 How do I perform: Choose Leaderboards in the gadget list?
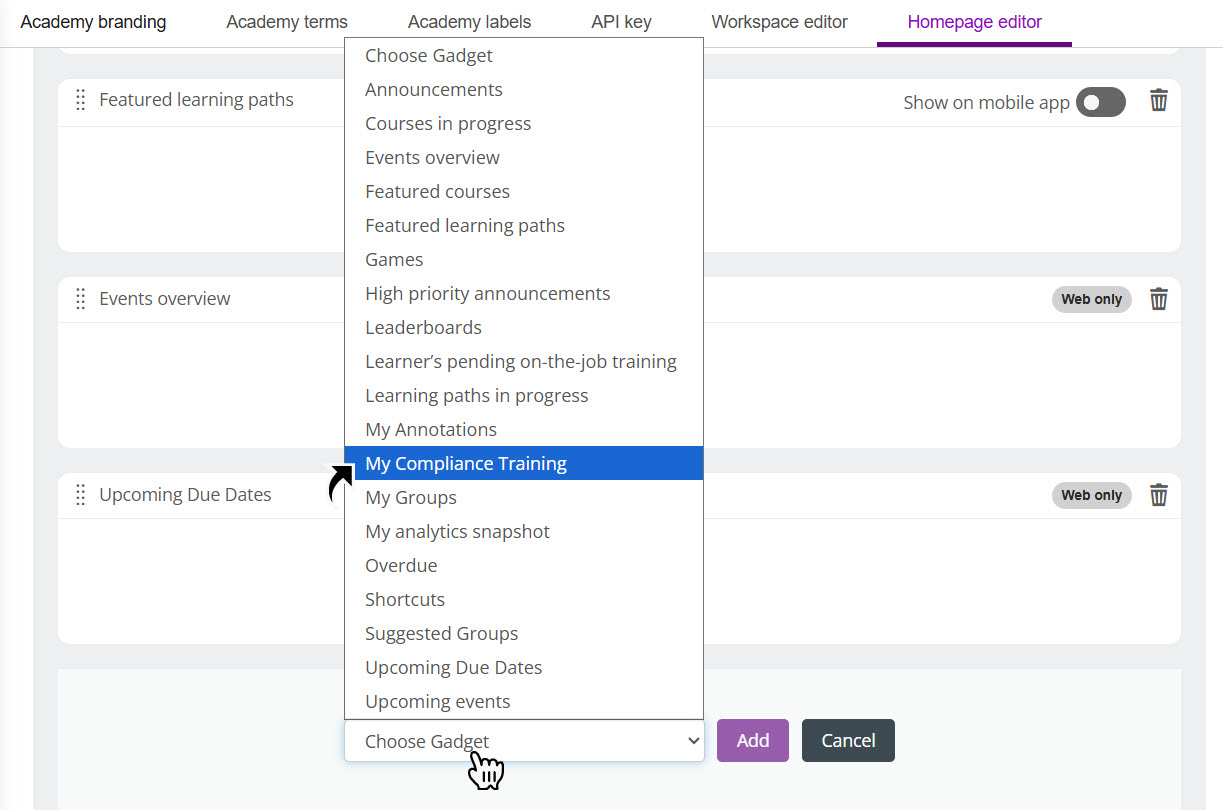click(x=423, y=327)
